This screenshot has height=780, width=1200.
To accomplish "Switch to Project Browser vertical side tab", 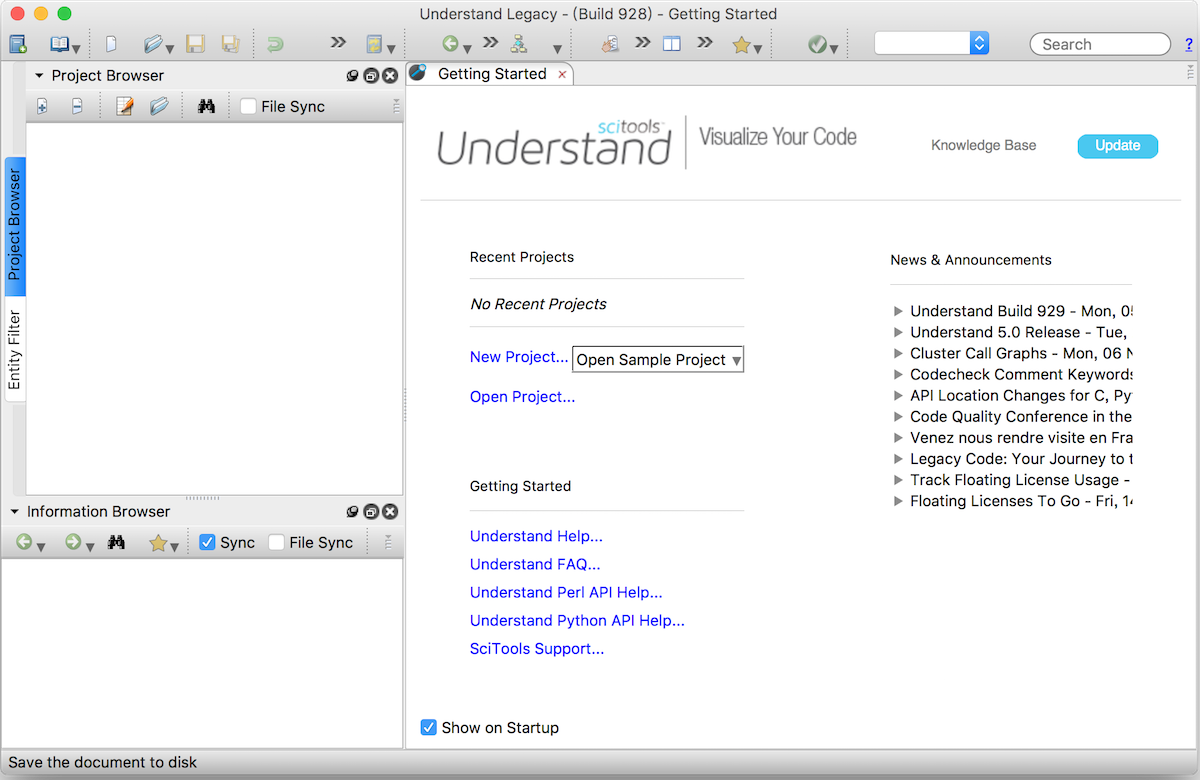I will (15, 226).
